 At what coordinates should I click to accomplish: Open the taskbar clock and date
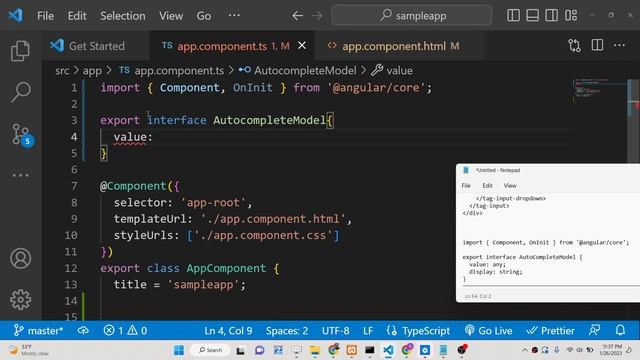(611, 350)
